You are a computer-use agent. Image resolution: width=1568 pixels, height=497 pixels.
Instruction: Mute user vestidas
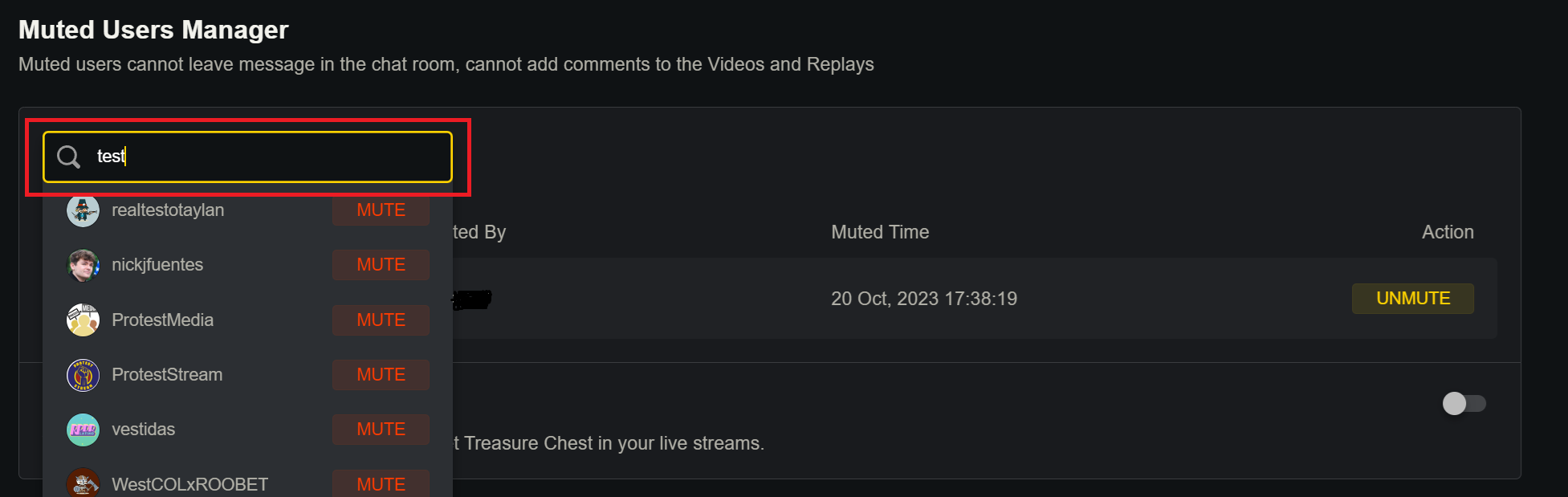point(381,430)
